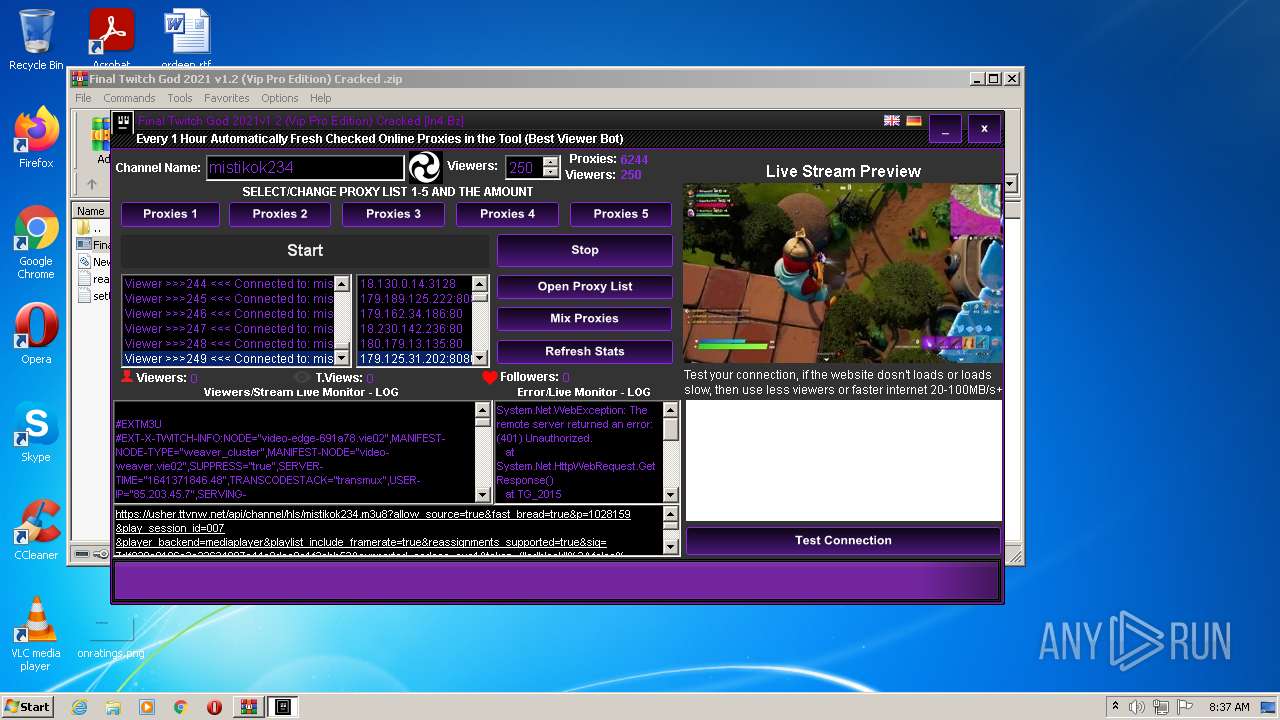Click the Start button of the viewer bot

click(x=305, y=251)
